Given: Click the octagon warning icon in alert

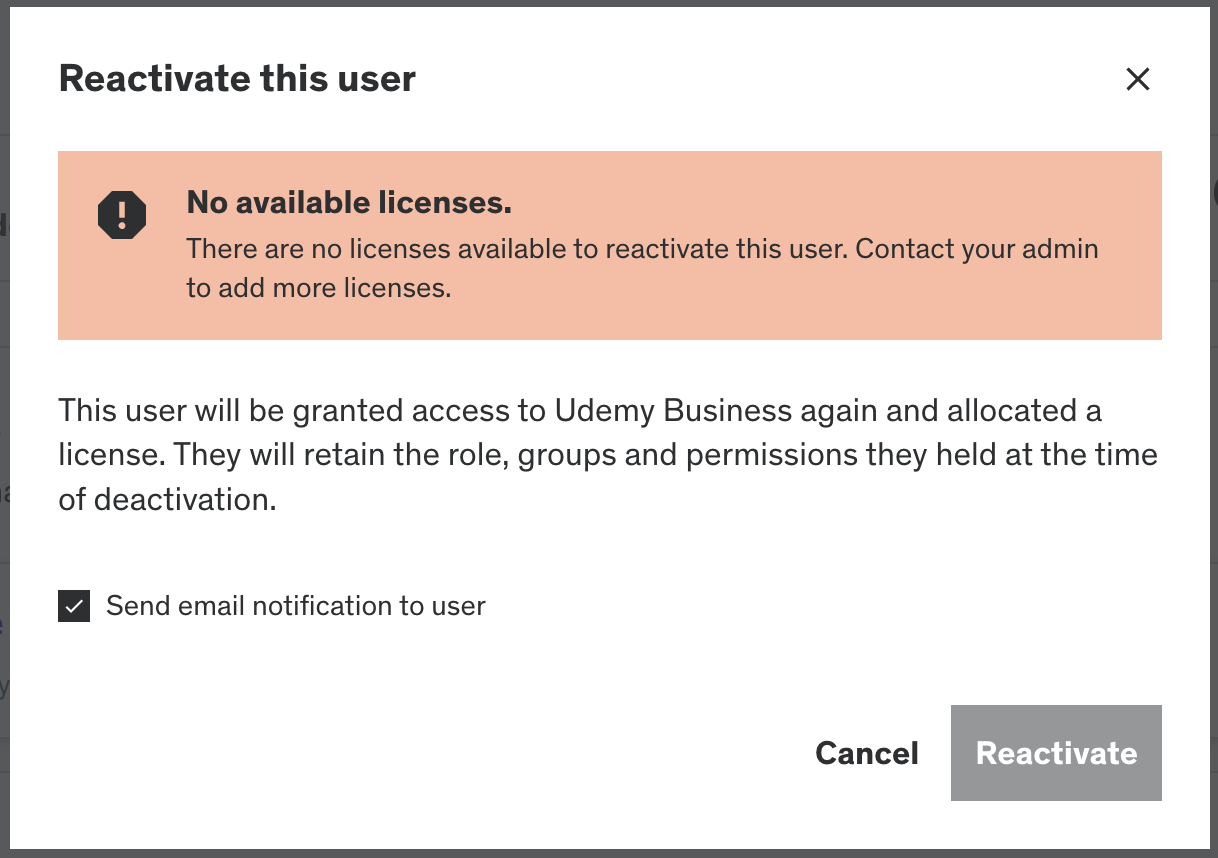Looking at the screenshot, I should pyautogui.click(x=122, y=214).
